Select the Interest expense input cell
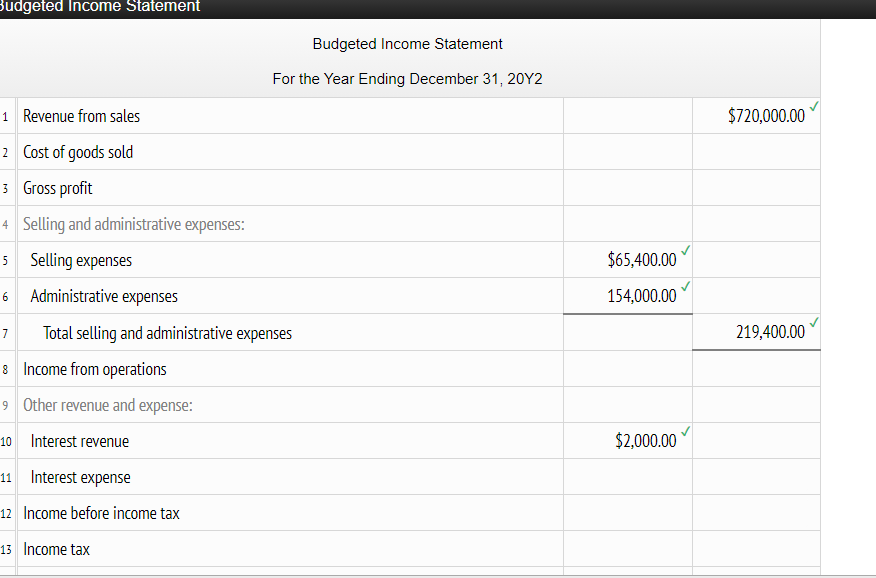876x578 pixels. coord(627,477)
